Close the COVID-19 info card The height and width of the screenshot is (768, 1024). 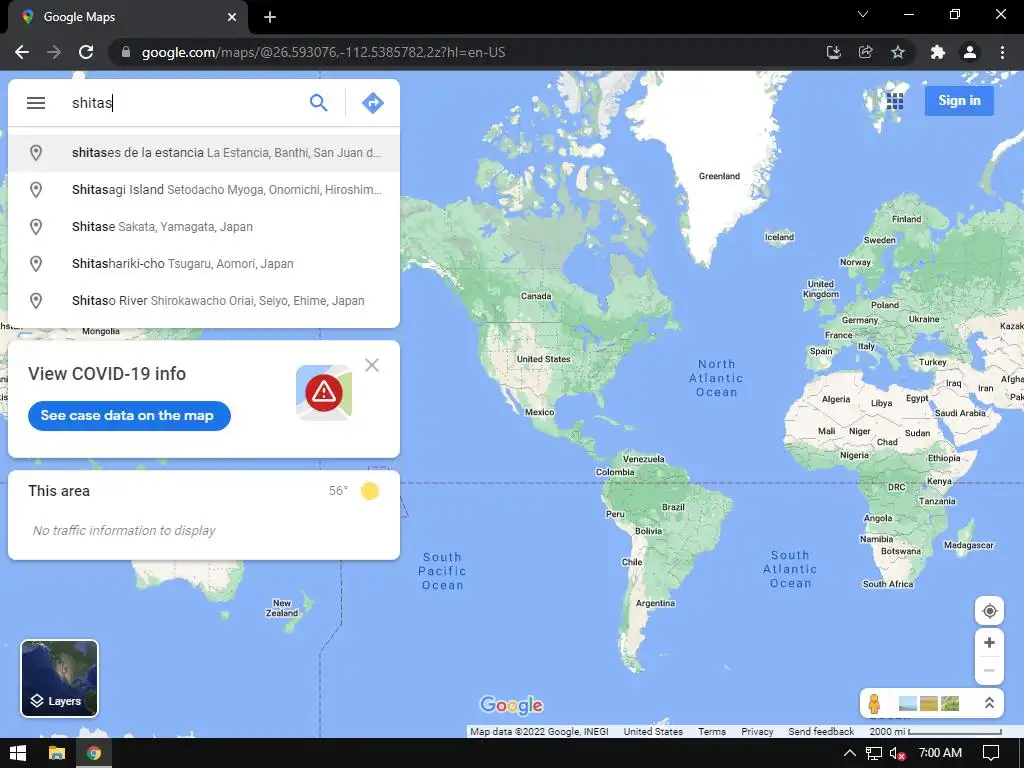pyautogui.click(x=372, y=365)
